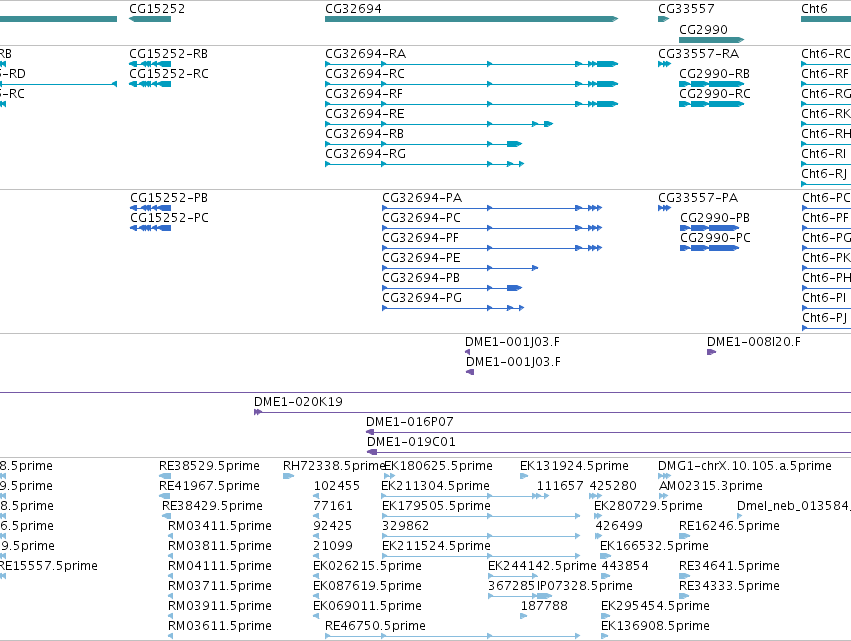Viewport: 851px width, 641px height.
Task: Select protein CG32694-PC
Action: click(x=421, y=218)
